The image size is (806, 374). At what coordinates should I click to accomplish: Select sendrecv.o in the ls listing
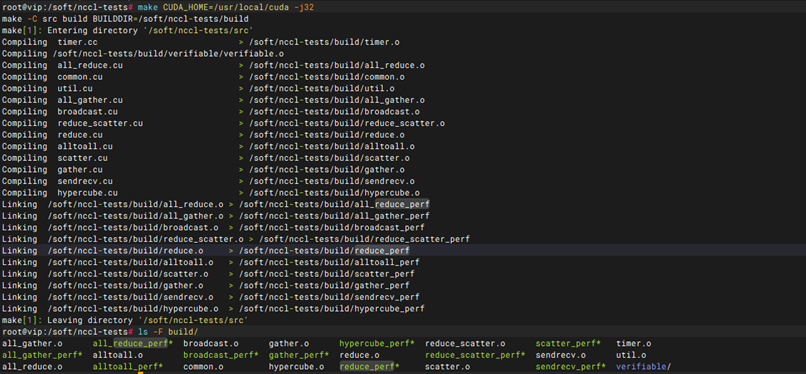coord(561,355)
